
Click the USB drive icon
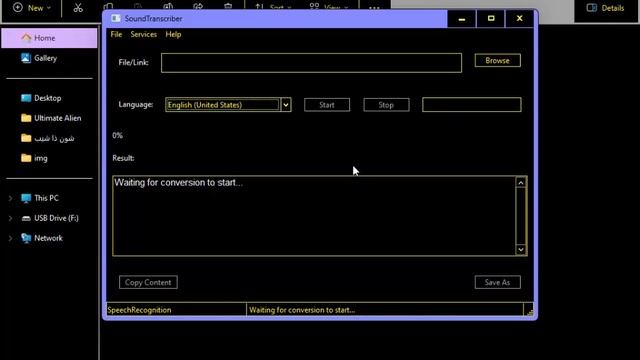pyautogui.click(x=26, y=218)
